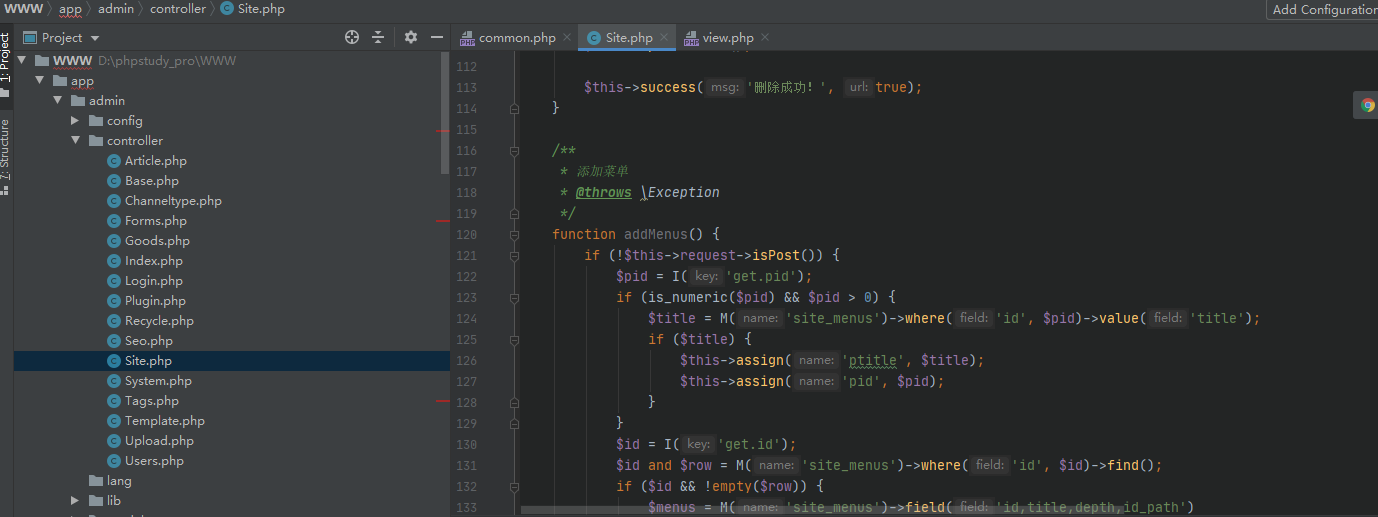This screenshot has height=517, width=1378.
Task: Fold the doc comment at line 116
Action: point(514,151)
